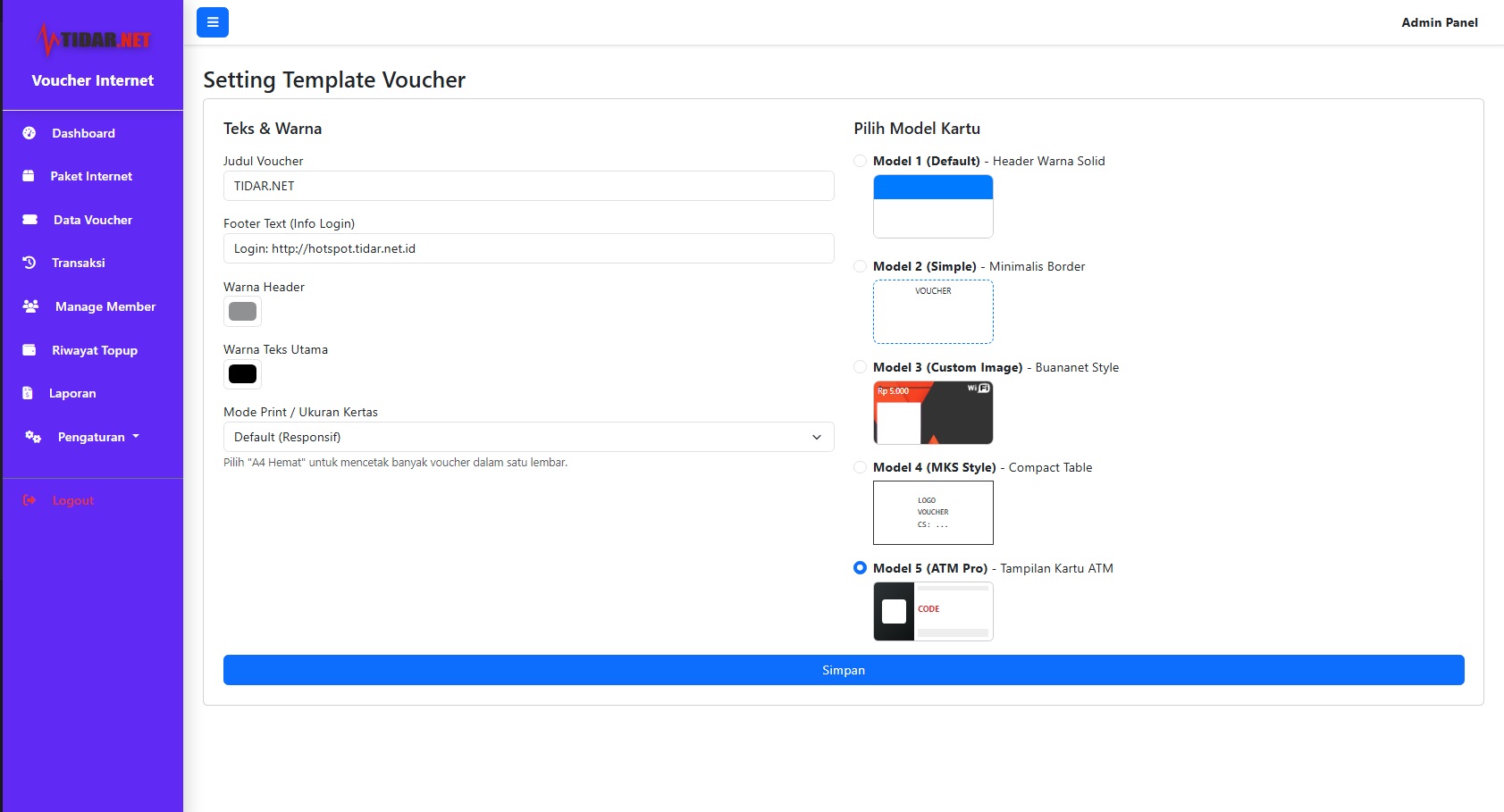1504x812 pixels.
Task: Expand the Pengaturan submenu caret
Action: click(x=136, y=437)
